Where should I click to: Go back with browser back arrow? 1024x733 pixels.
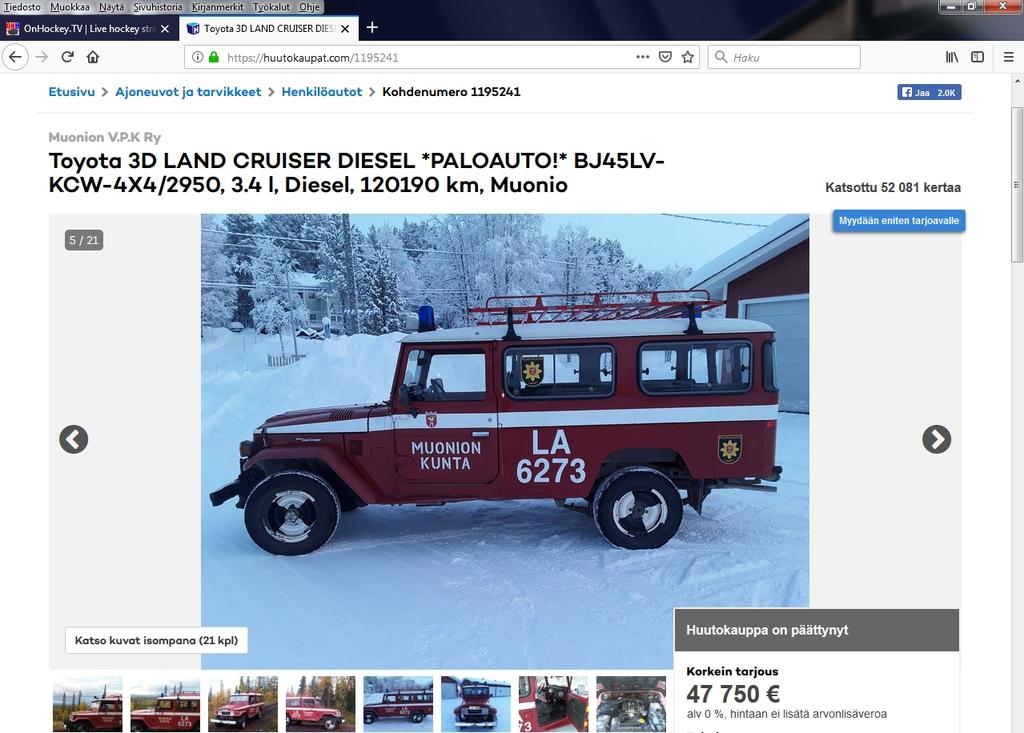click(x=15, y=57)
